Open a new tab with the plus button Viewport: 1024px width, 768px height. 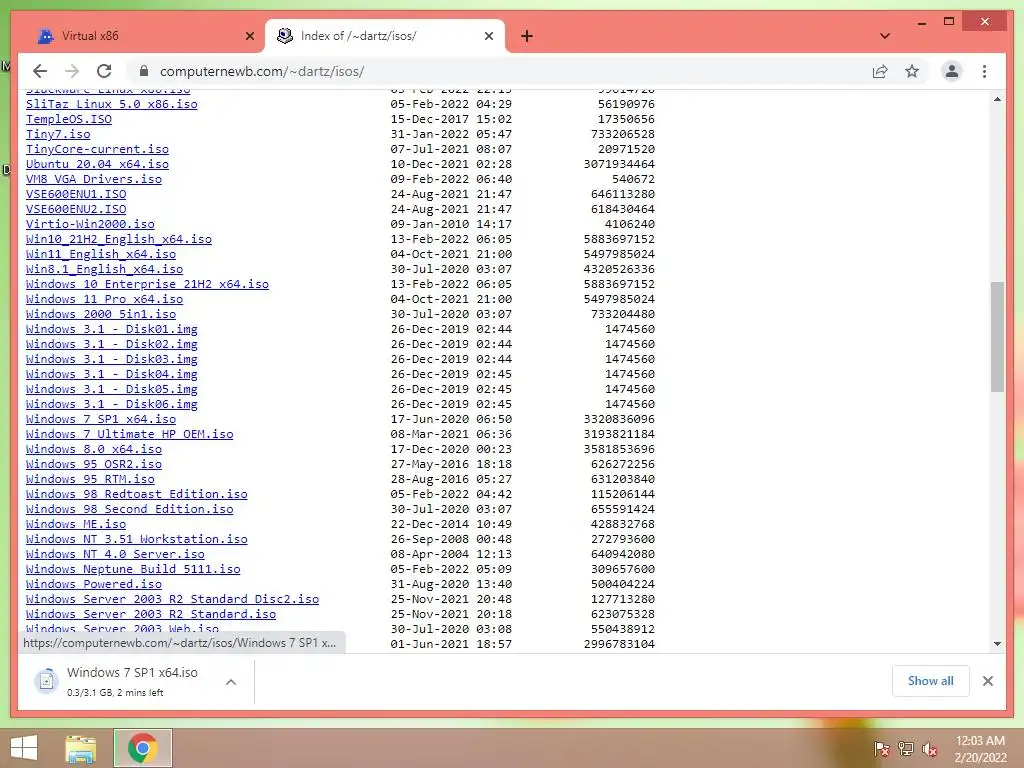[x=526, y=36]
